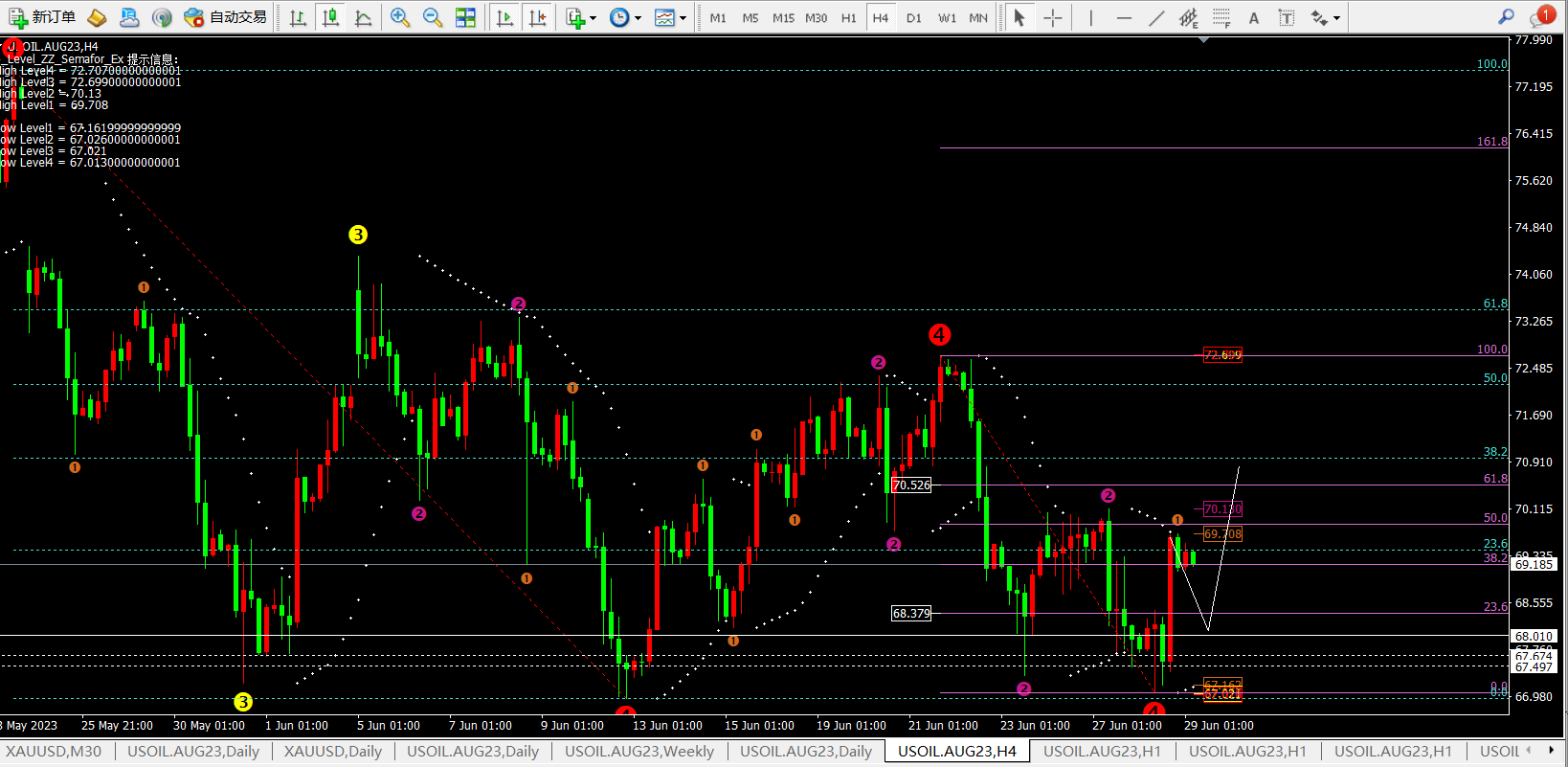Select the D1 timeframe button
This screenshot has width=1568, height=767.
pos(914,17)
